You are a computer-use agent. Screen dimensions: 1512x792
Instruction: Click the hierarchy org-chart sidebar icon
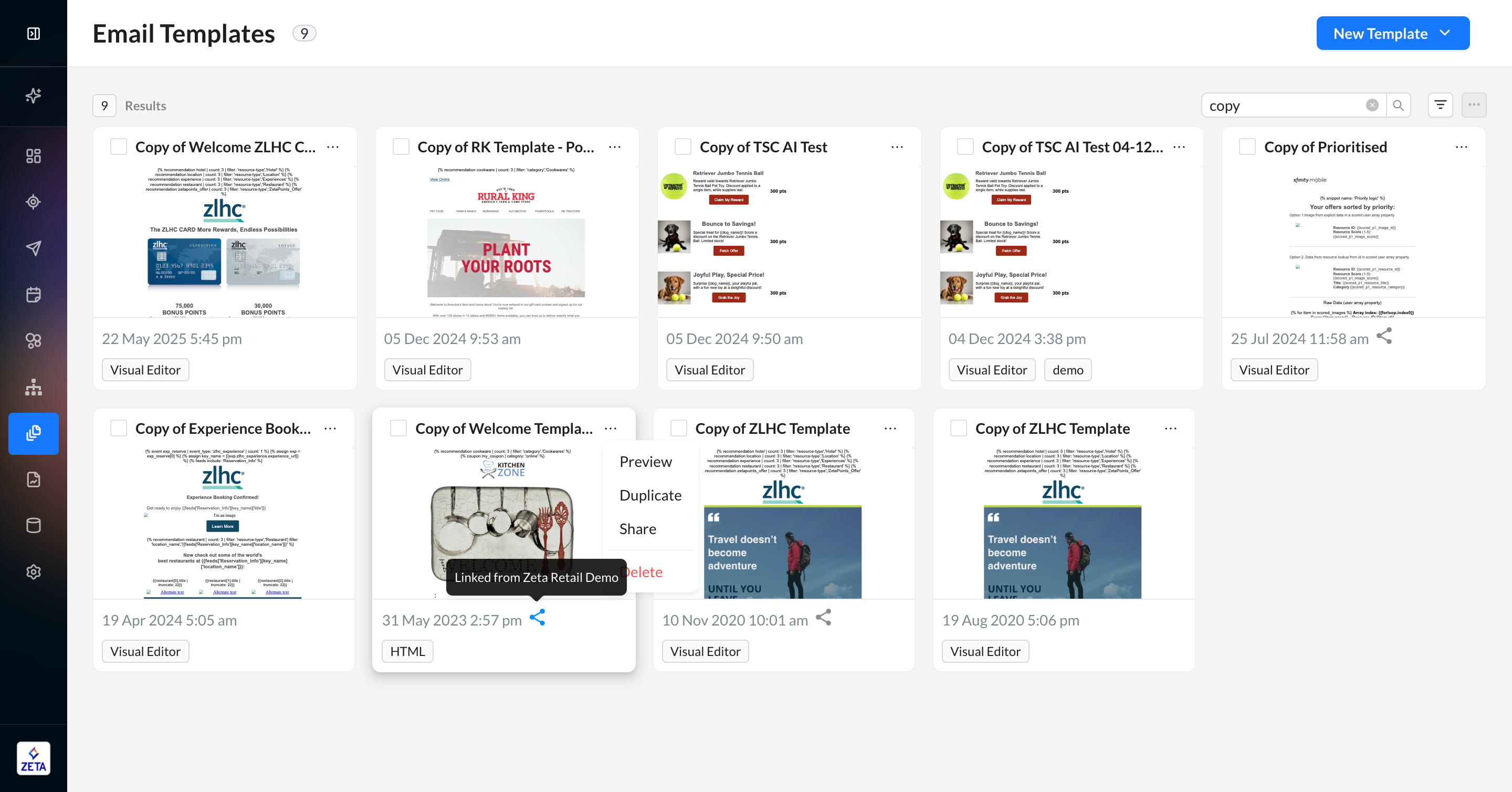pos(34,387)
